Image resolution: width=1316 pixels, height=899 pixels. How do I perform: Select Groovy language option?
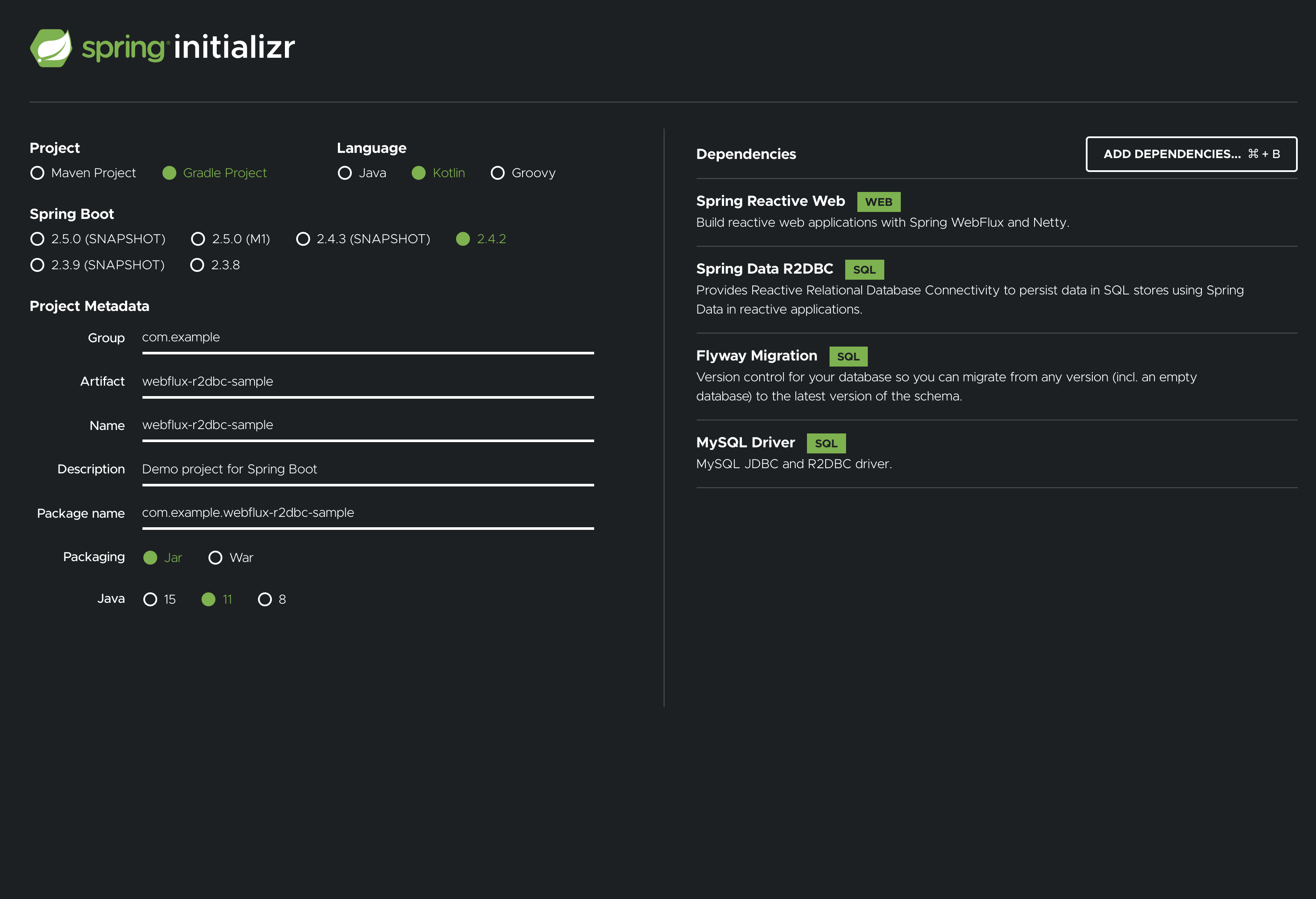[x=497, y=173]
